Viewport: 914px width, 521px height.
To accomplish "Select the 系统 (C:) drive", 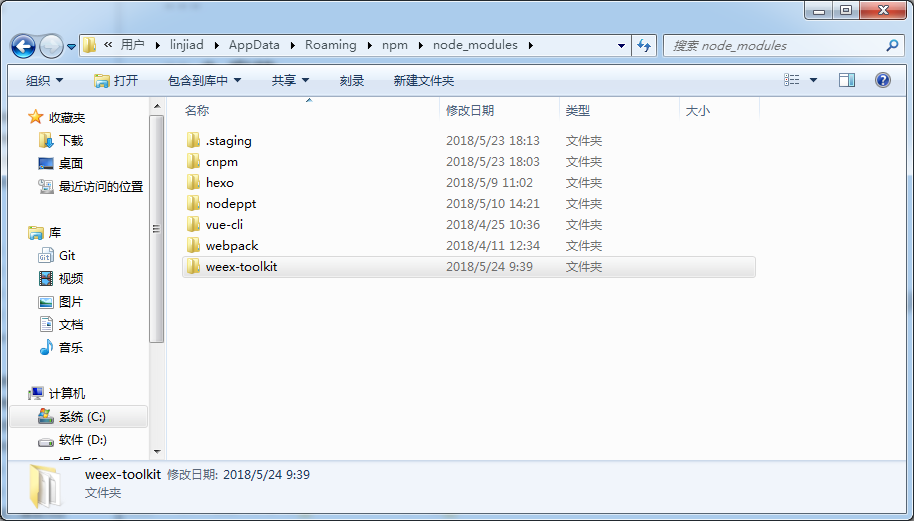I will point(79,417).
